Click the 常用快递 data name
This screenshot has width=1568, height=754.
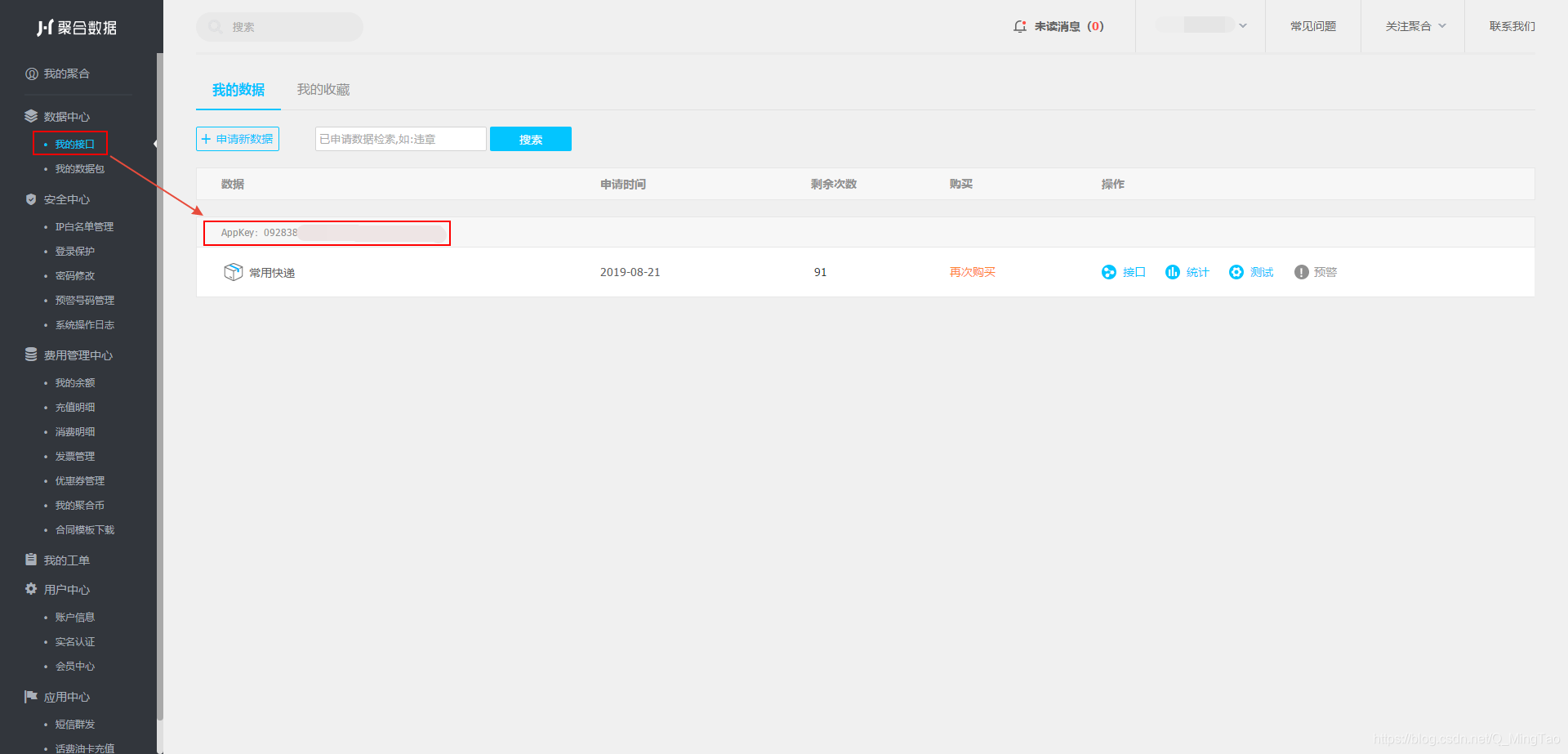272,272
